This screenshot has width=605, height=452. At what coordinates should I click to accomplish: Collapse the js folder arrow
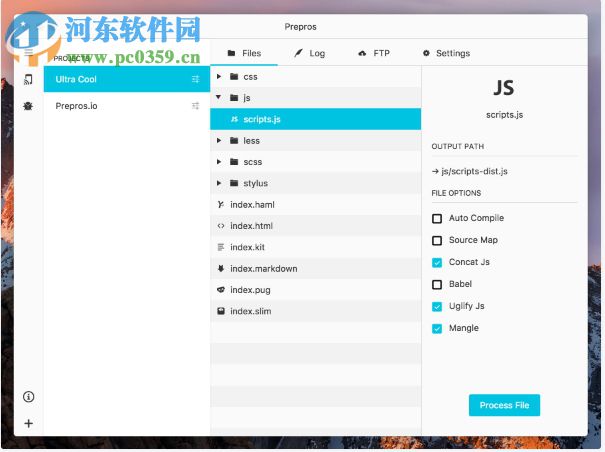(219, 97)
